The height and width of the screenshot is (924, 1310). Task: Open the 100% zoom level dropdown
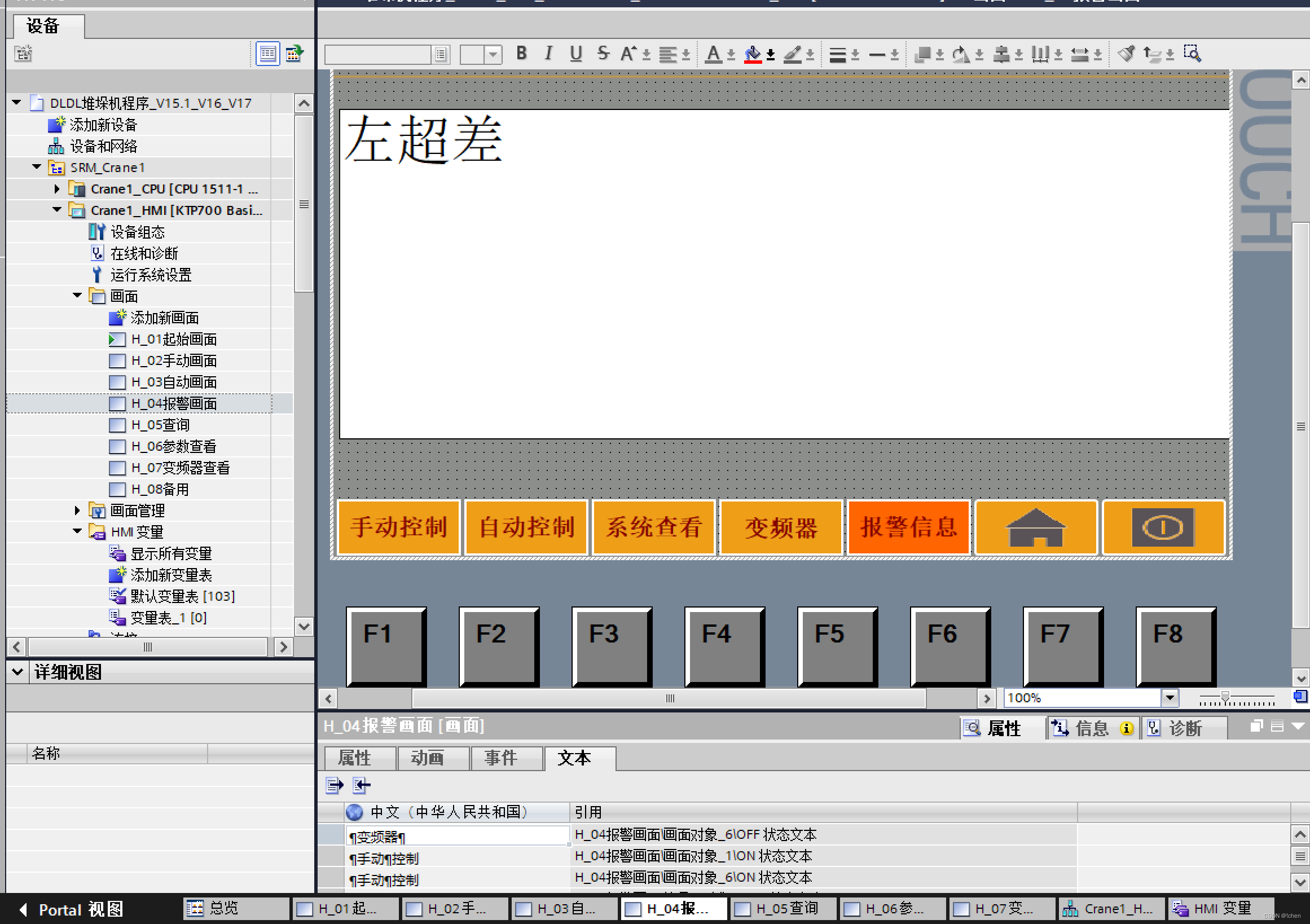coord(1169,697)
